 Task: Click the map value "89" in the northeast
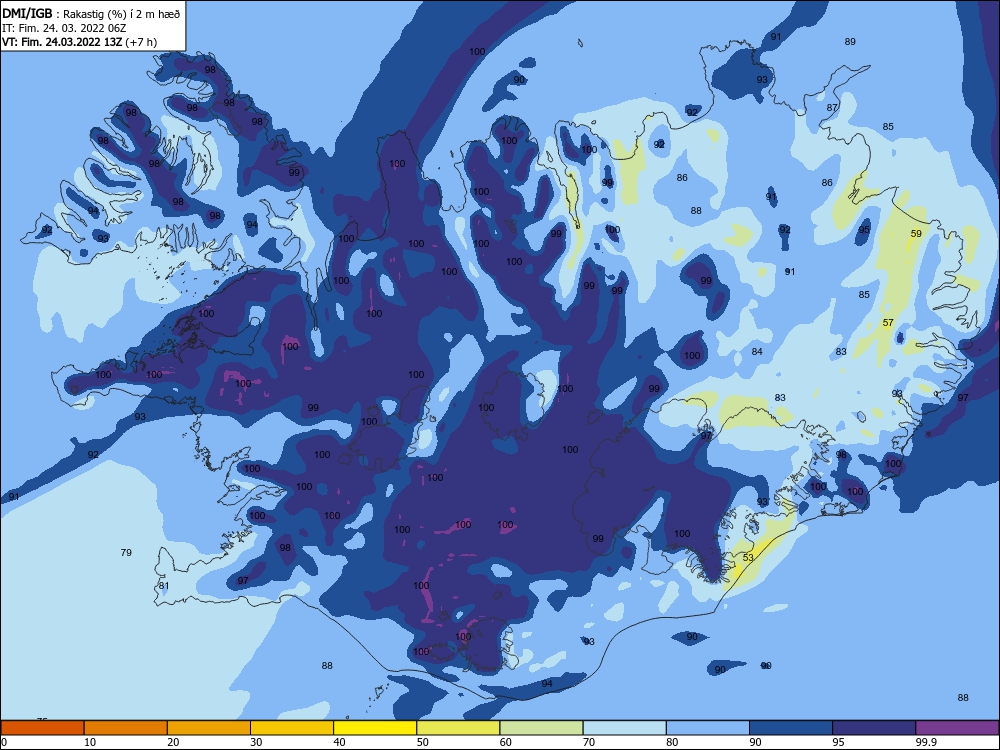[850, 41]
